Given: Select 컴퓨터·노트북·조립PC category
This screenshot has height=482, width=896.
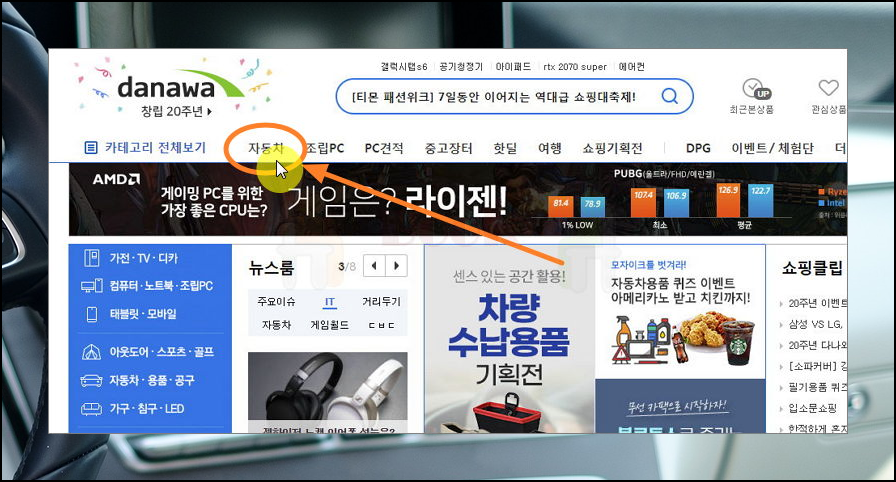Looking at the screenshot, I should pyautogui.click(x=161, y=286).
